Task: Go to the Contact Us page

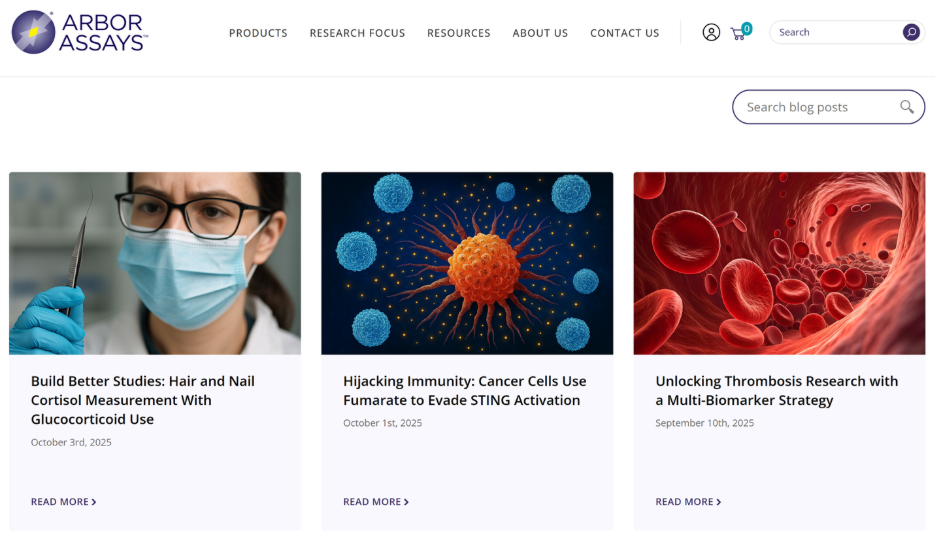Action: tap(624, 33)
